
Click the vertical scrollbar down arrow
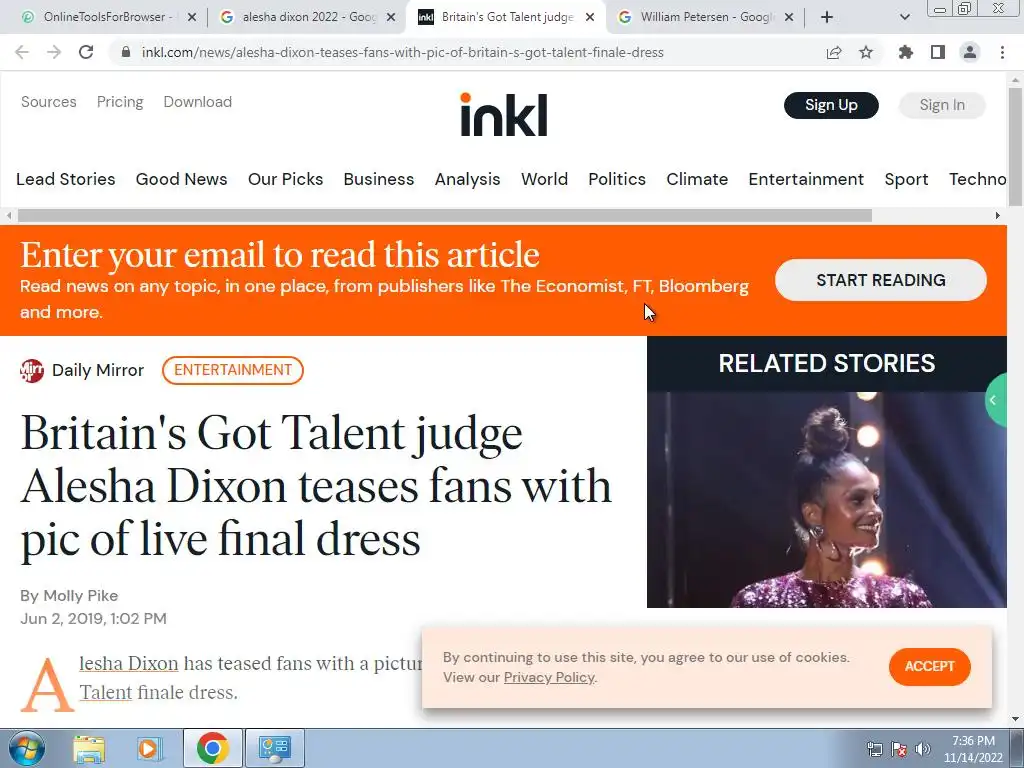1015,720
